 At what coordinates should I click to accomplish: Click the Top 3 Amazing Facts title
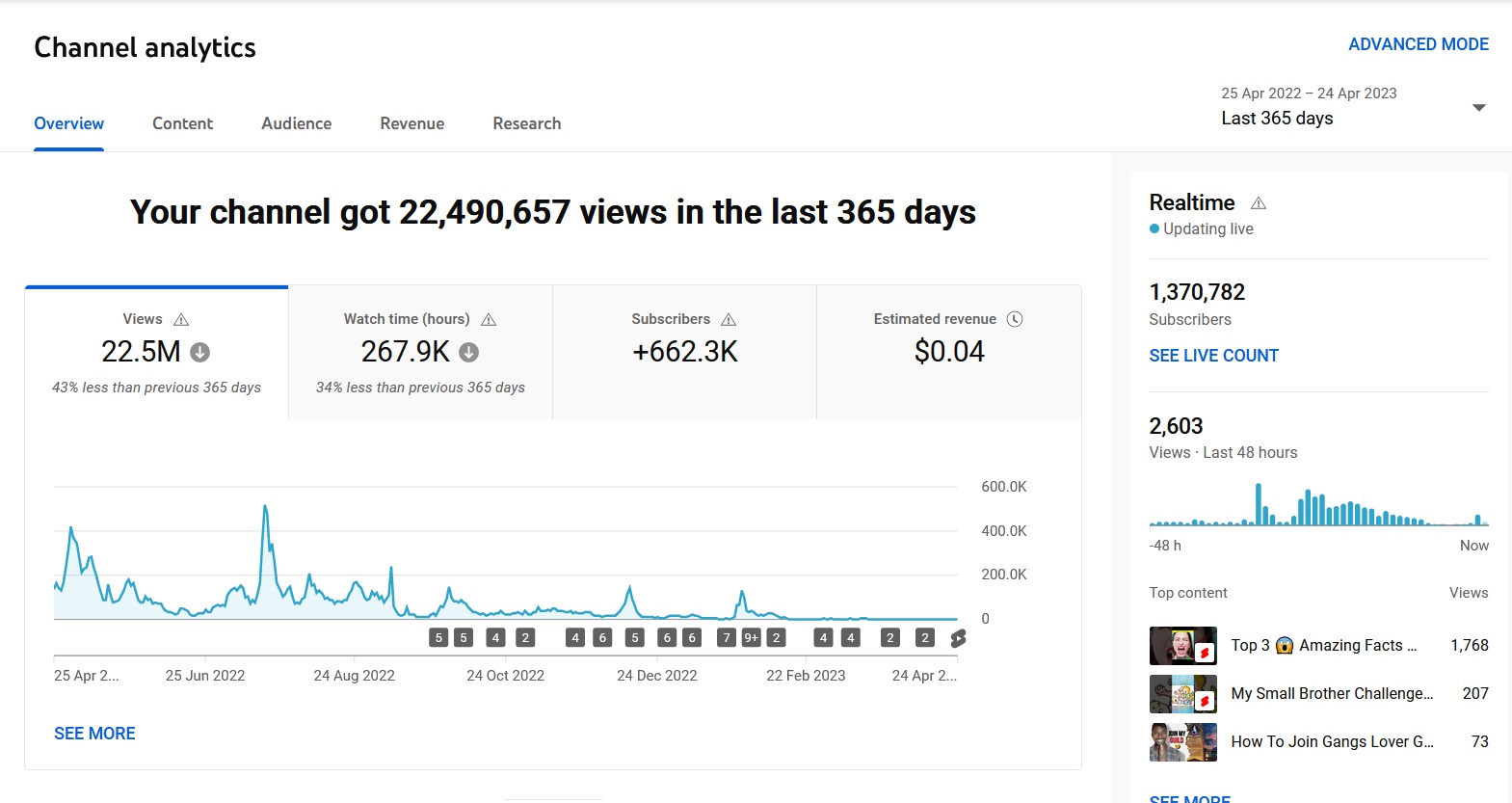click(1324, 646)
